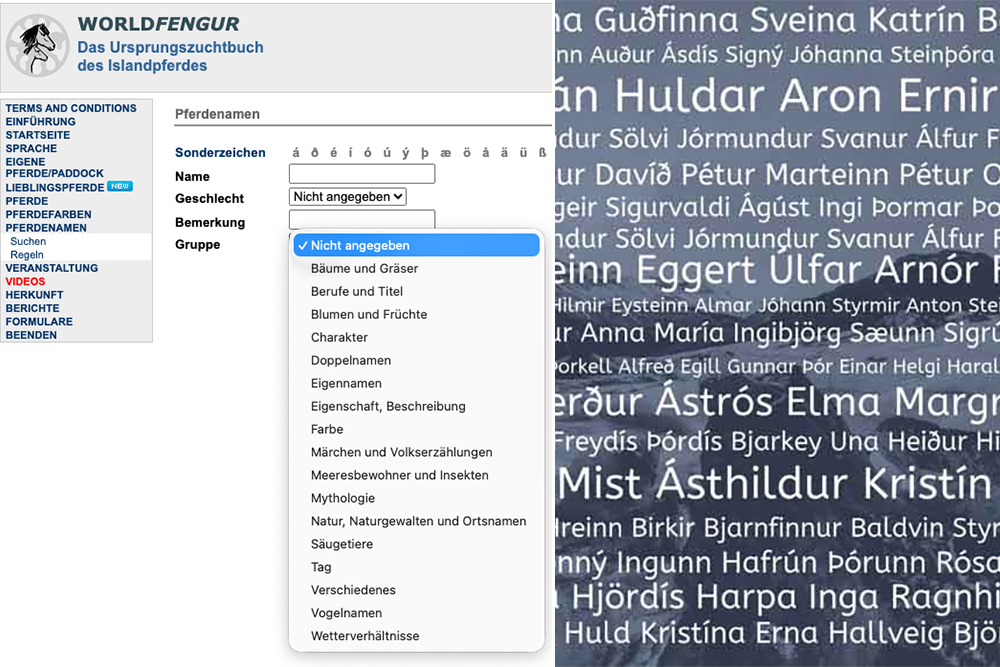Insert the ß special character
1000x667 pixels.
point(541,153)
